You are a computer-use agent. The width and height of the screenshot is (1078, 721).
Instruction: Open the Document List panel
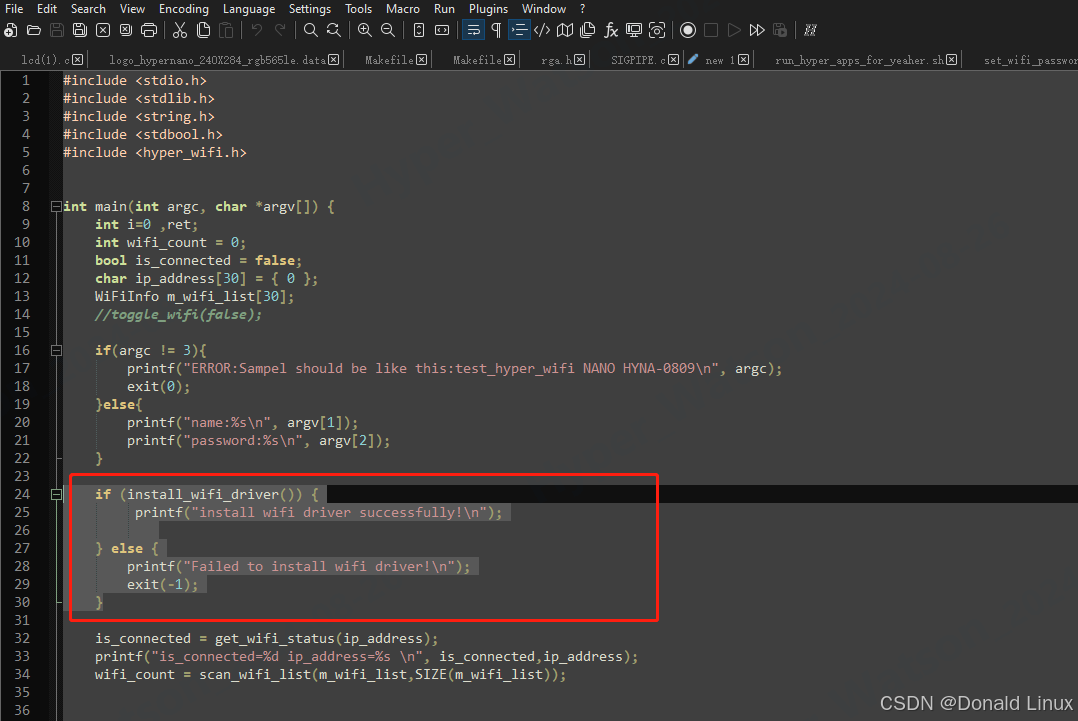tap(588, 30)
